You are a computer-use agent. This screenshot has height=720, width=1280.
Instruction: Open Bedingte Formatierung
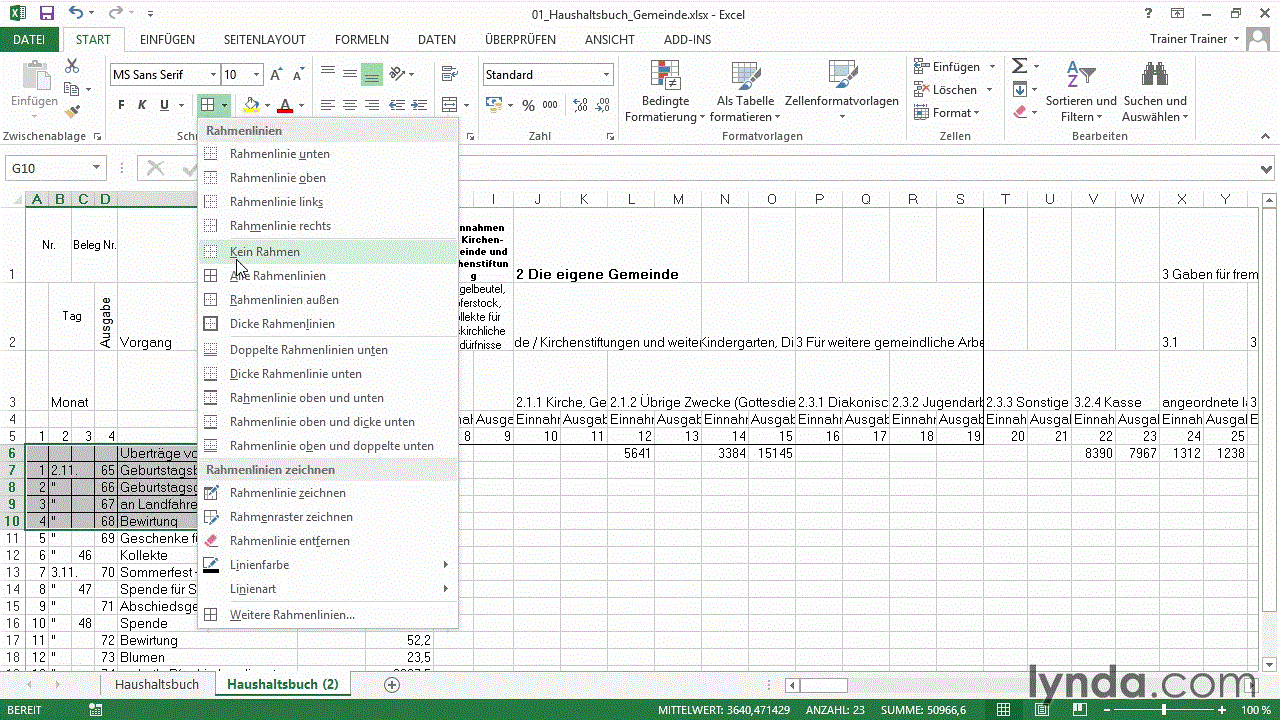tap(665, 92)
